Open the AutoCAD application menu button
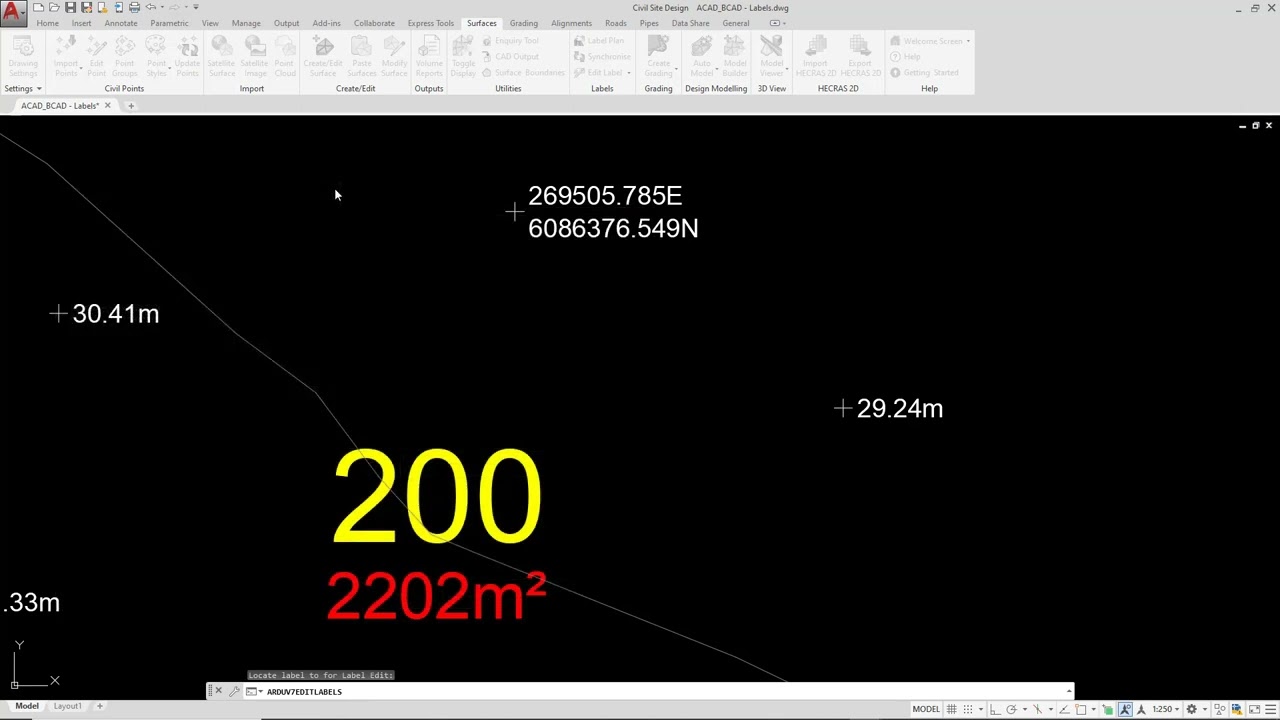The height and width of the screenshot is (720, 1280). 13,14
